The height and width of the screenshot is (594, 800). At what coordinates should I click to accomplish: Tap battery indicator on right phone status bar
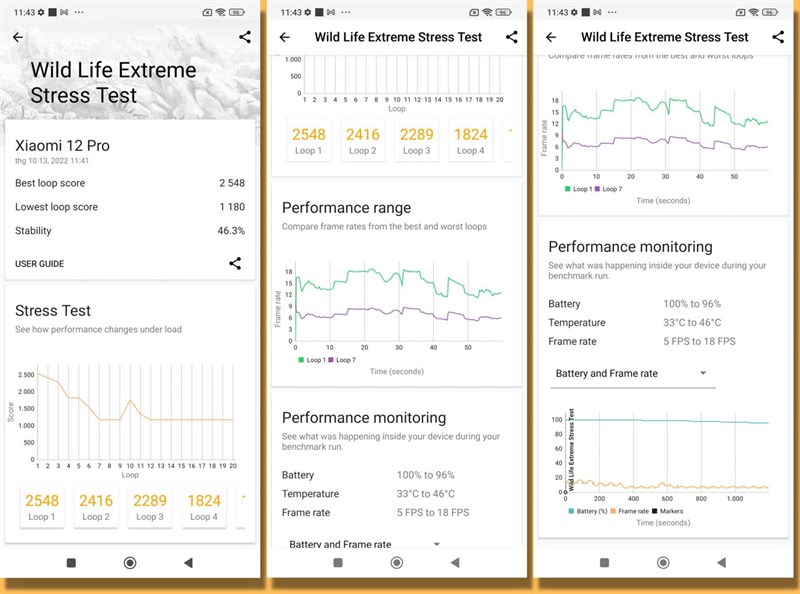click(x=770, y=12)
